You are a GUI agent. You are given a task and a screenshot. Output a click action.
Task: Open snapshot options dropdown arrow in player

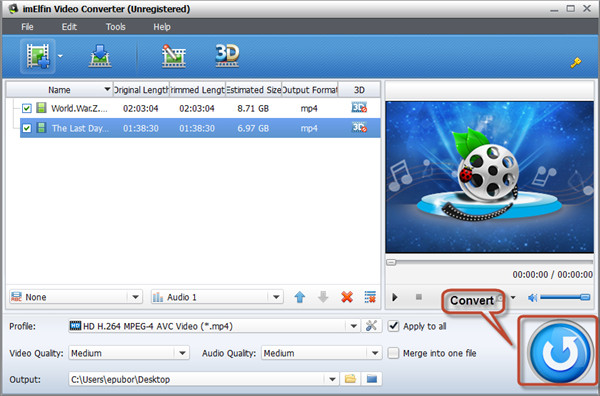coord(513,297)
